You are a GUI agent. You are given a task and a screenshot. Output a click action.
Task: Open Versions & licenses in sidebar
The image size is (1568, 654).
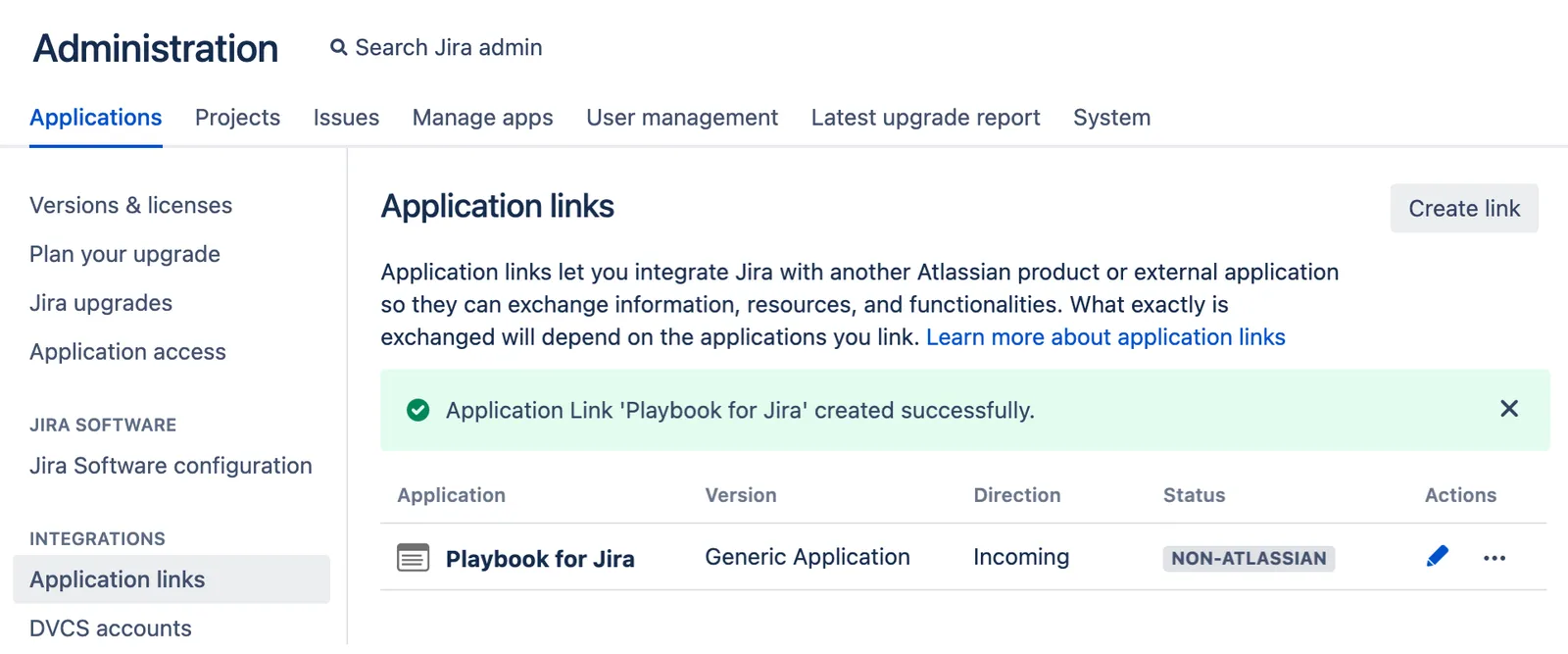(130, 205)
